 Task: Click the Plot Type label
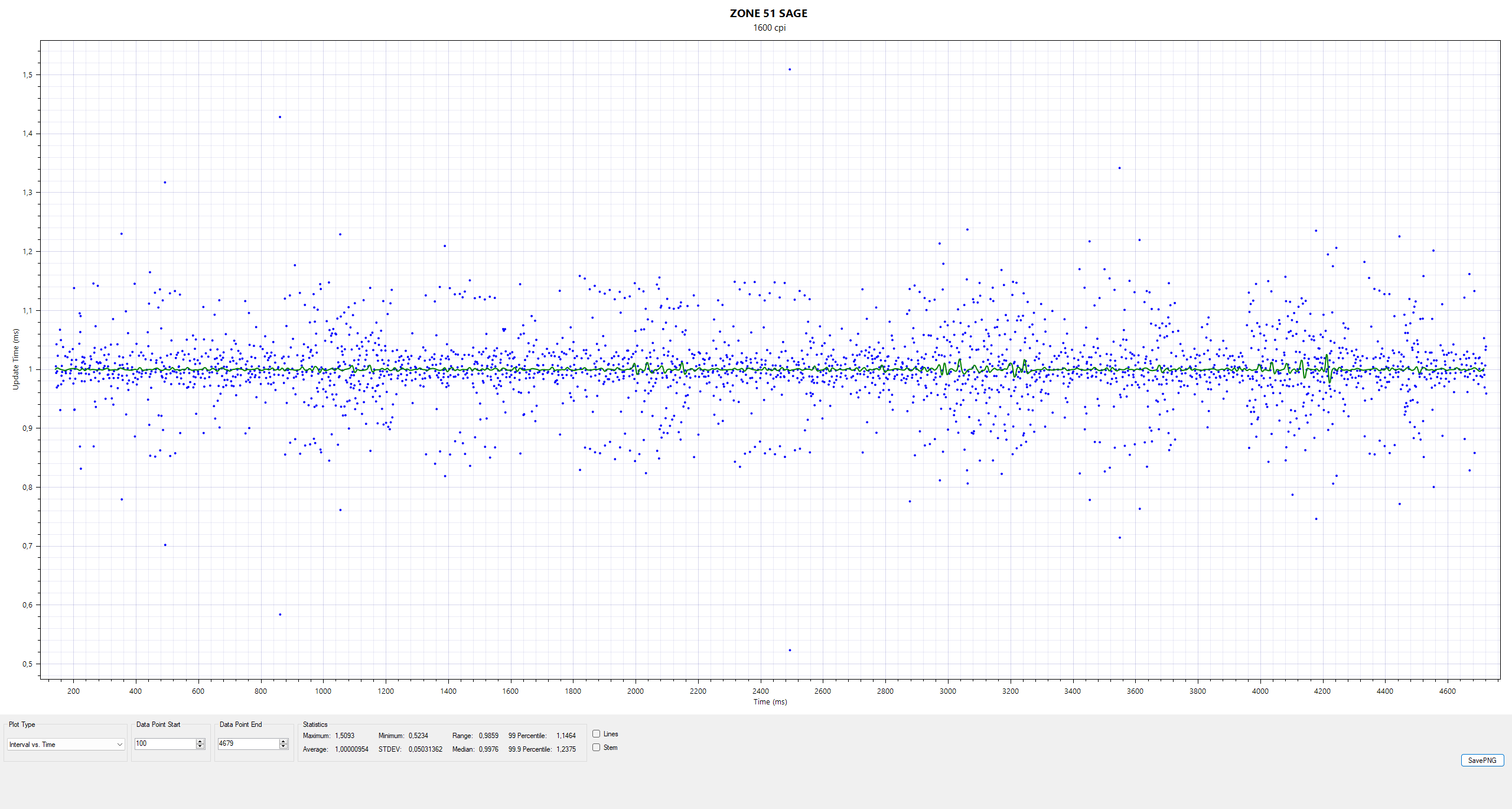click(x=22, y=724)
